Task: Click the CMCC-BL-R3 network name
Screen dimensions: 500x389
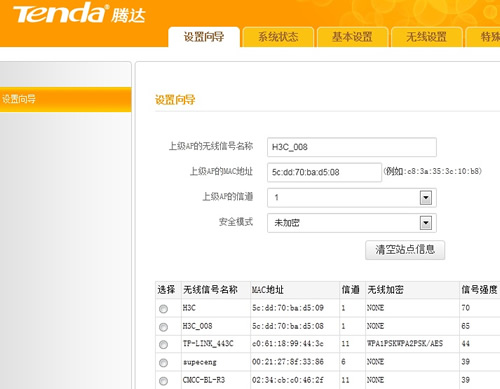Action: [204, 380]
